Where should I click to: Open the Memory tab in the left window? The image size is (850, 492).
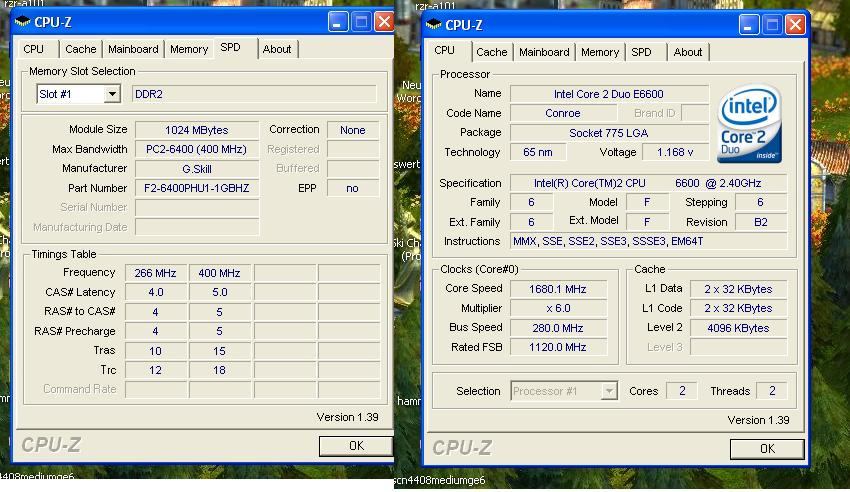[x=189, y=49]
